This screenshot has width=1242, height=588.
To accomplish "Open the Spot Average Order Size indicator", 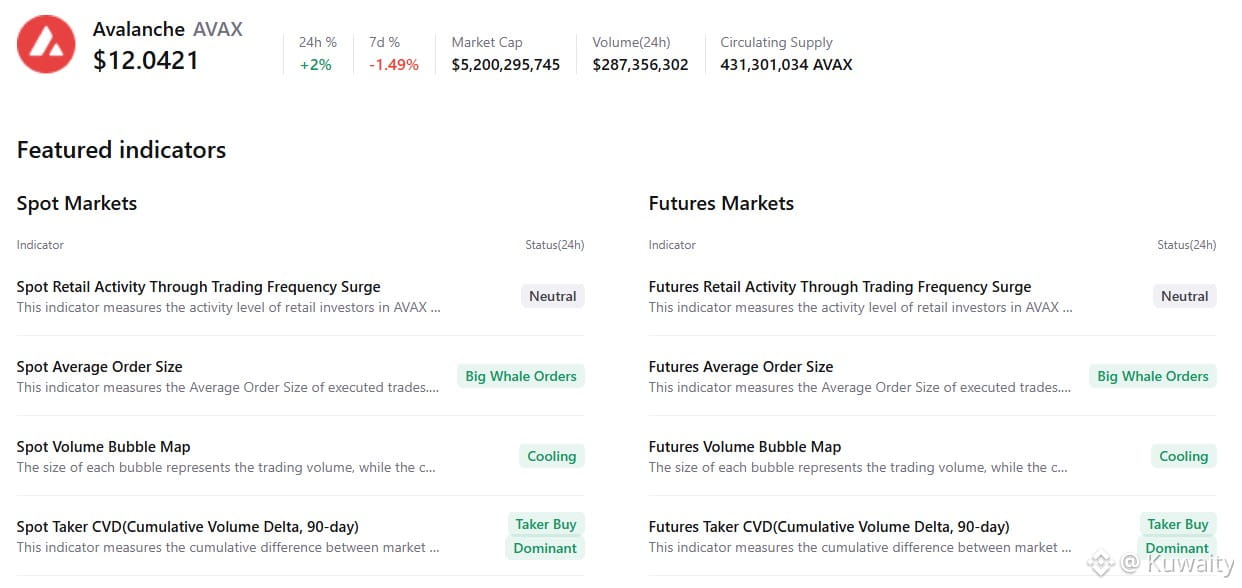I will (99, 367).
